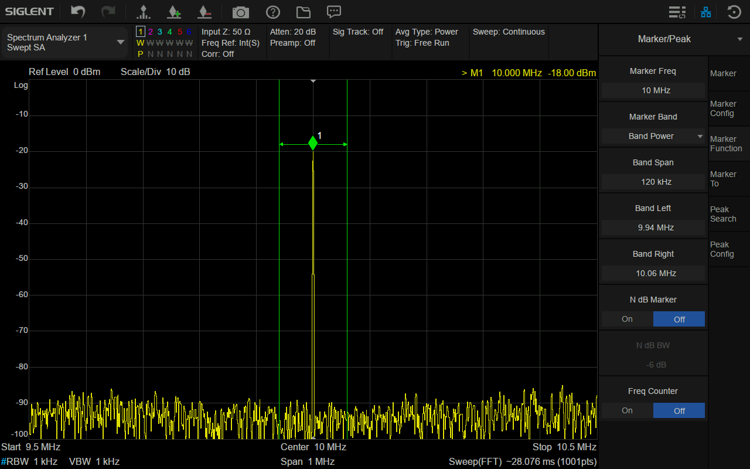The height and width of the screenshot is (469, 750).
Task: Edit the Band Right 10.06 MHz field
Action: pyautogui.click(x=653, y=273)
